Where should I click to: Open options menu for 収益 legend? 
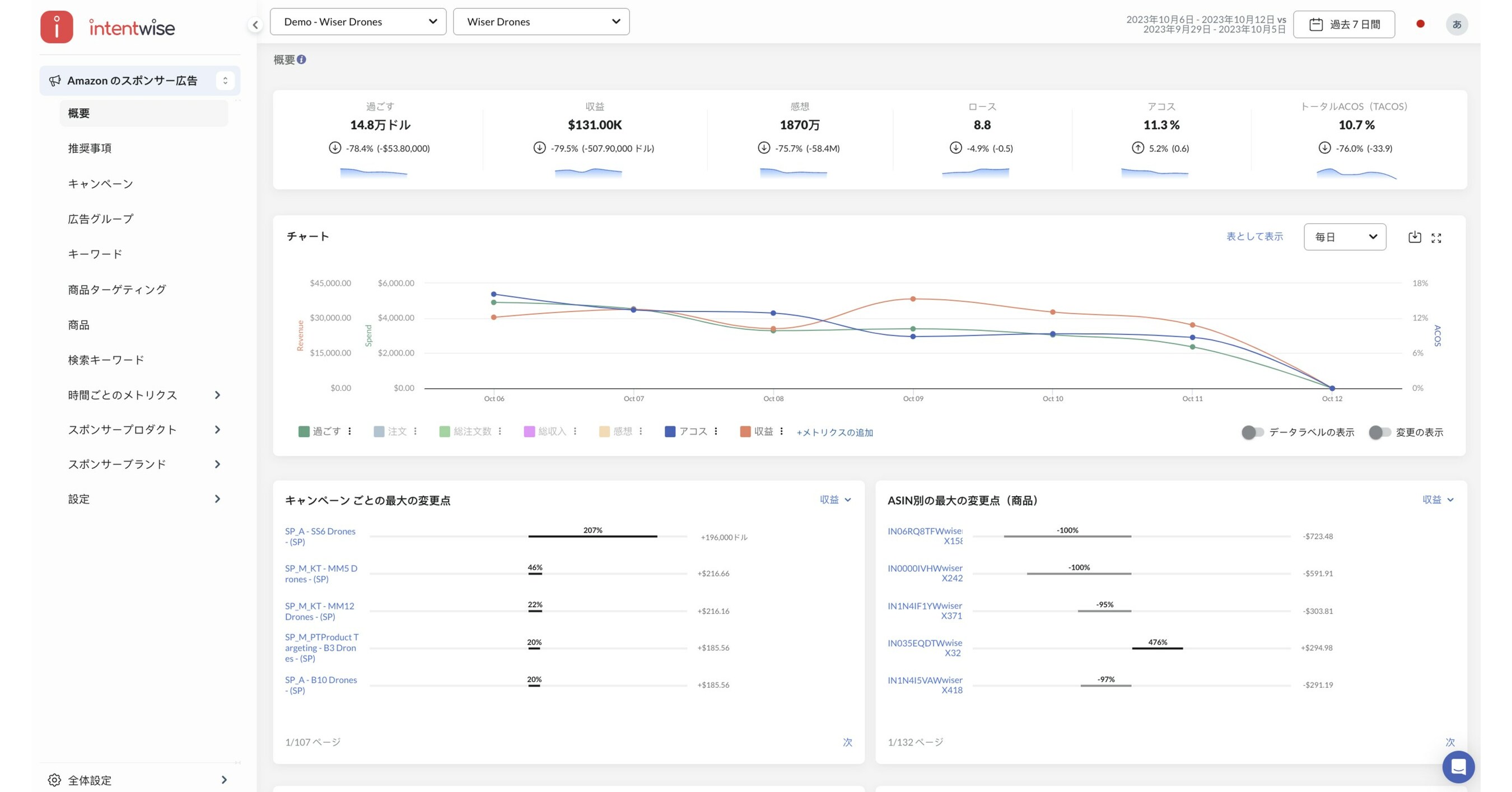pyautogui.click(x=782, y=431)
